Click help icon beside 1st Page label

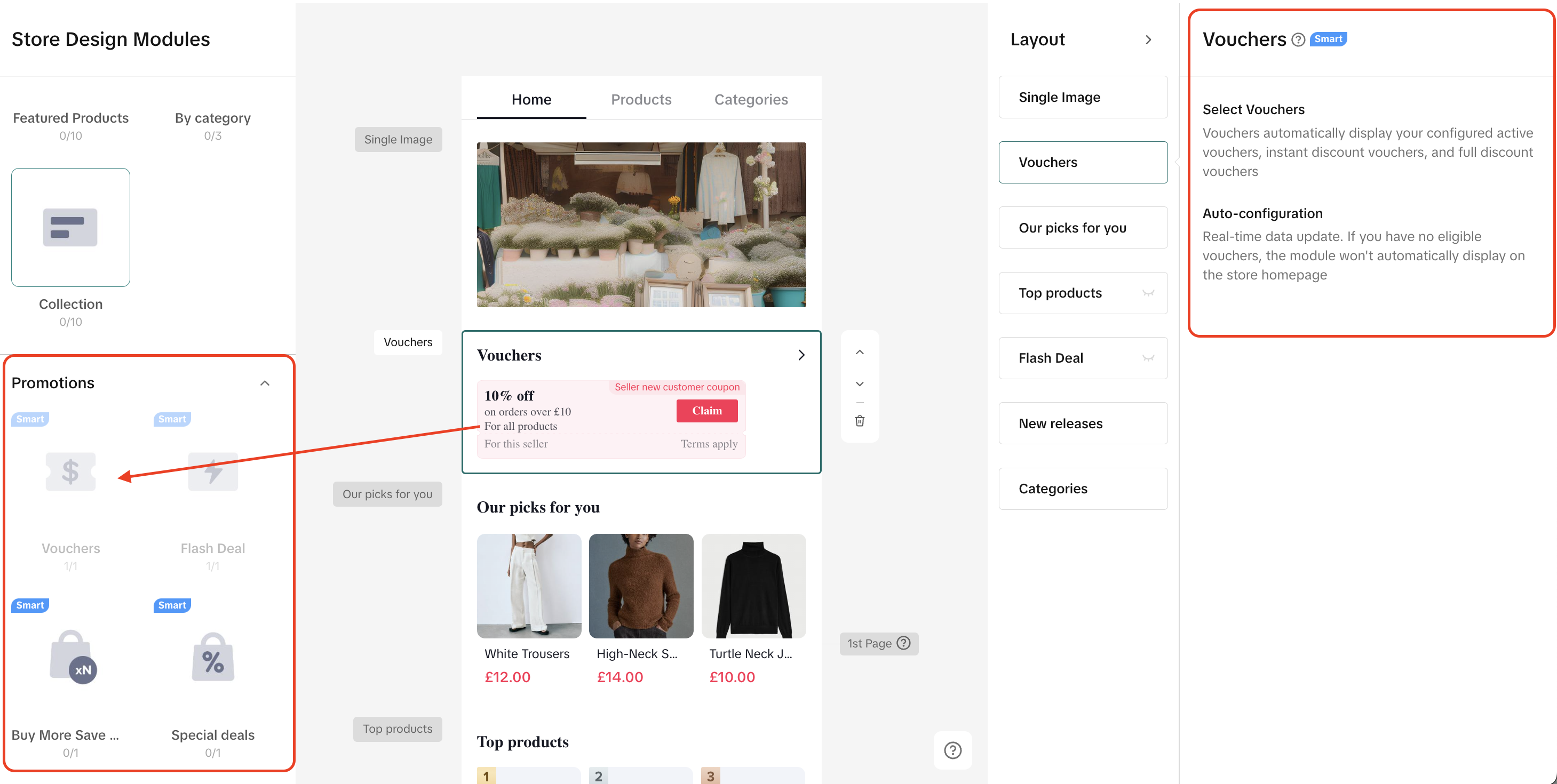(903, 643)
